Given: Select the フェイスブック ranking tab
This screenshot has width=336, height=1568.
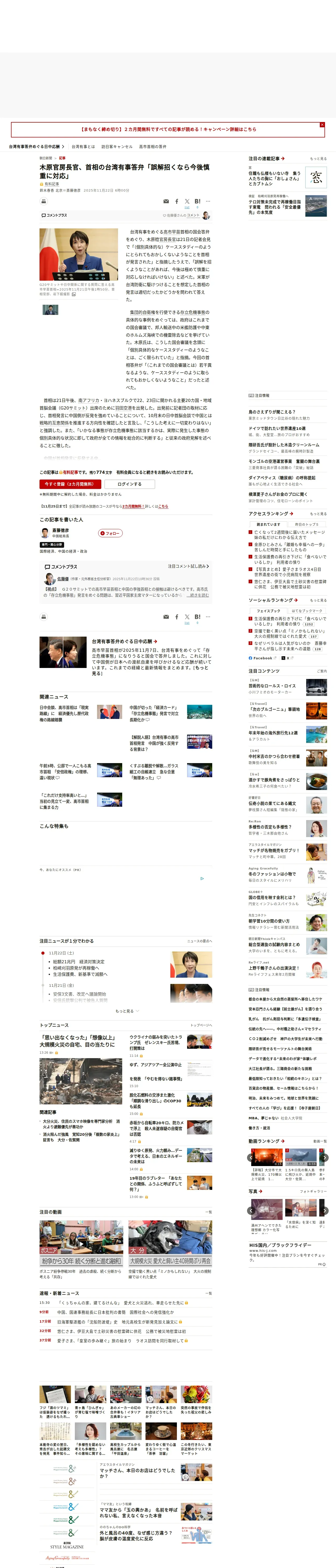Looking at the screenshot, I should tap(268, 610).
